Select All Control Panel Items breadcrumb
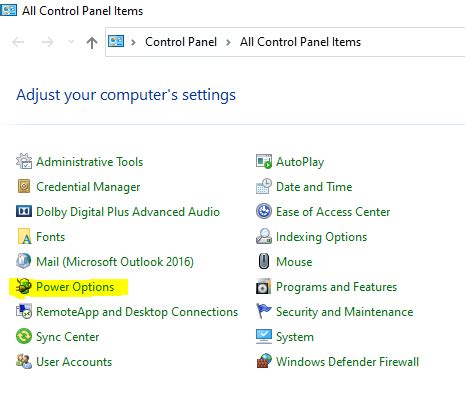This screenshot has width=465, height=395. point(300,42)
